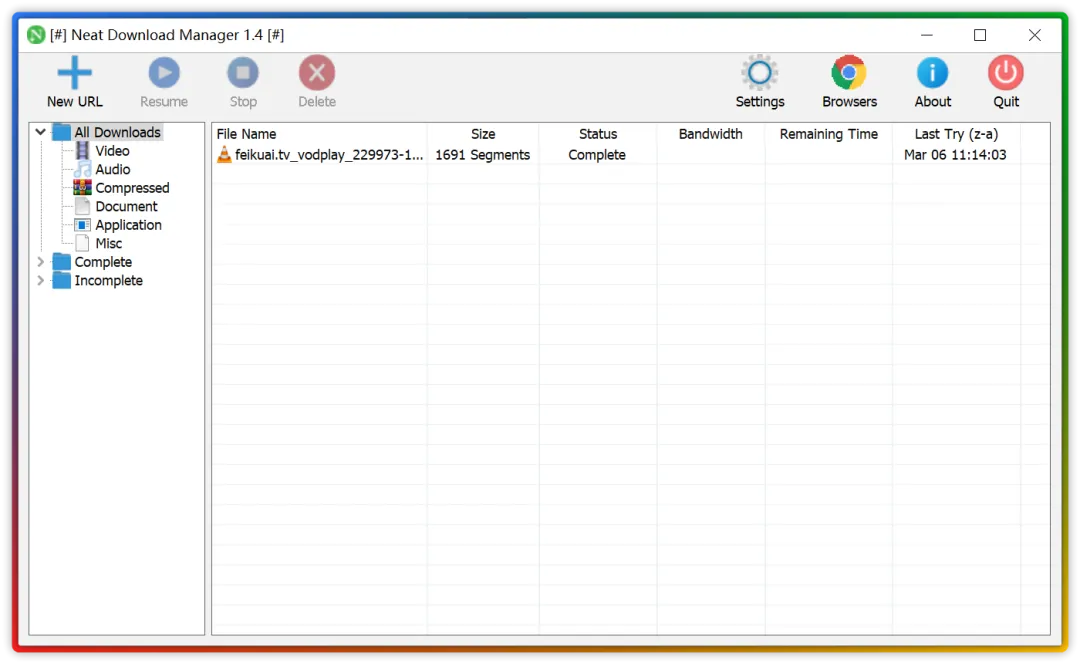The image size is (1080, 664).
Task: Sort by Status column header
Action: pos(598,134)
